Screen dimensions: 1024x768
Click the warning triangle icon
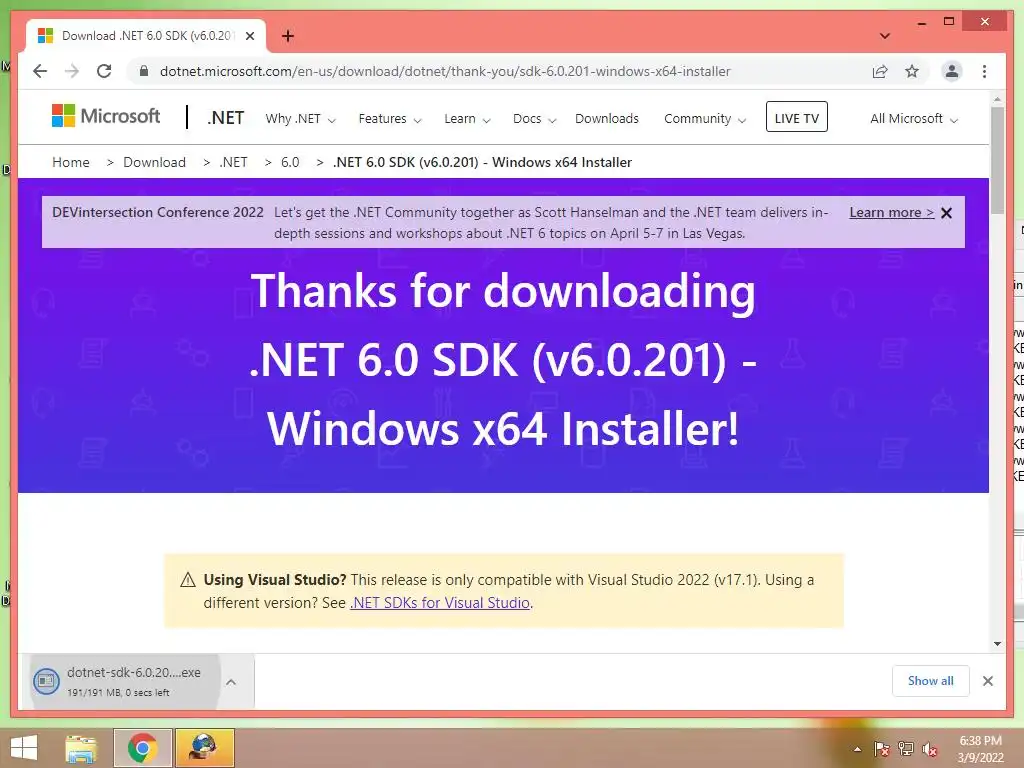click(x=187, y=579)
